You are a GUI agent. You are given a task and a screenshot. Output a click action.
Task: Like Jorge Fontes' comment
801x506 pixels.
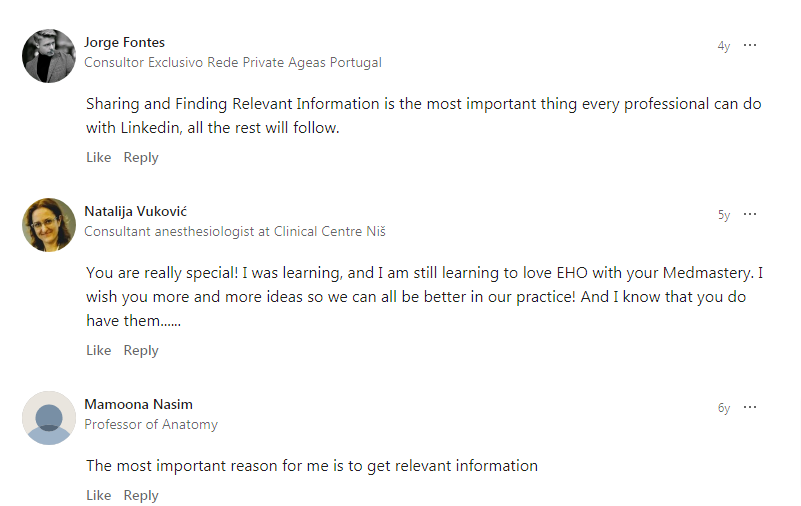pos(98,157)
